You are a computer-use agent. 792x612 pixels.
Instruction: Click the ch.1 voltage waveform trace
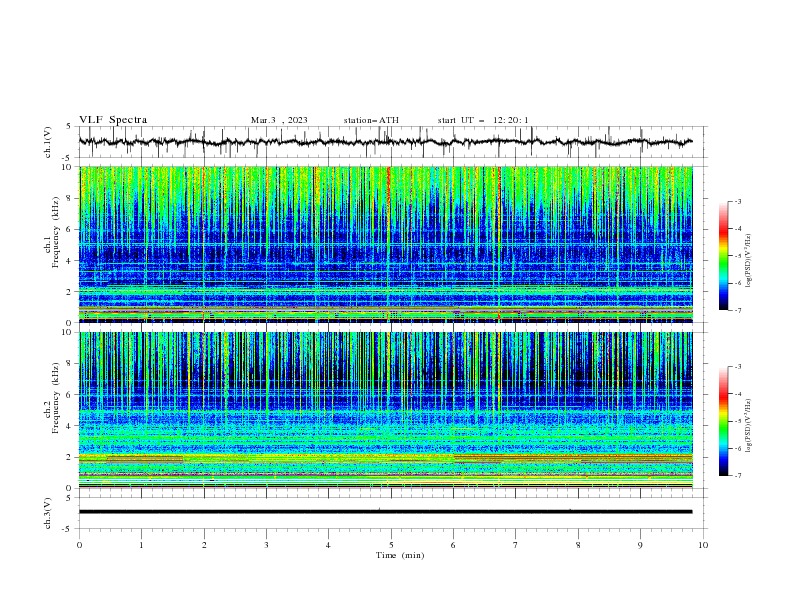point(385,142)
